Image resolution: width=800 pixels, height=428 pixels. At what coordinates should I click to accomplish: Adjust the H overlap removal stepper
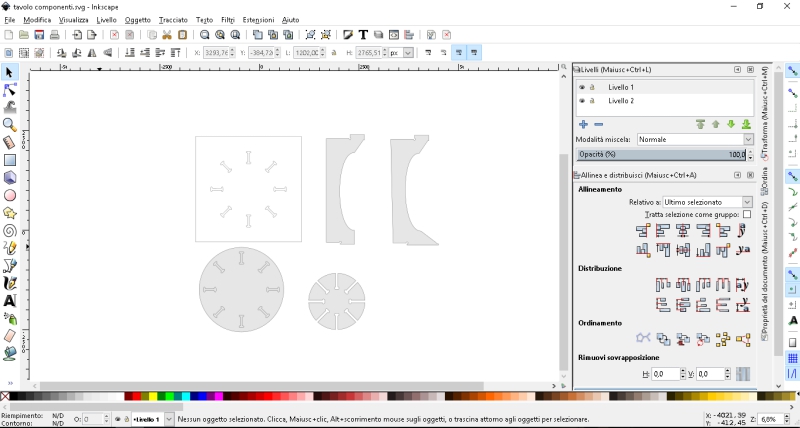pyautogui.click(x=683, y=374)
